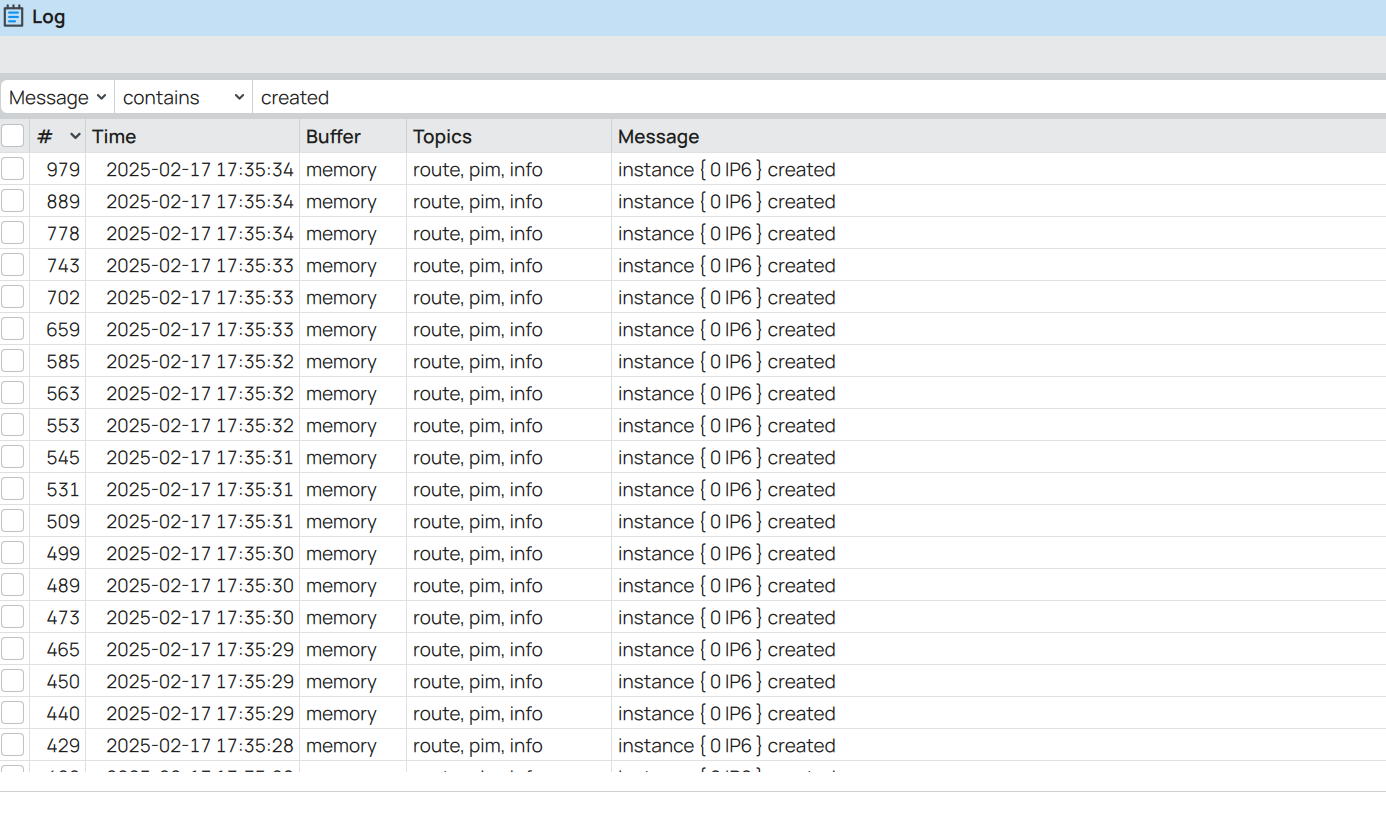
Task: Click the message cell of entry 585
Action: pos(727,361)
